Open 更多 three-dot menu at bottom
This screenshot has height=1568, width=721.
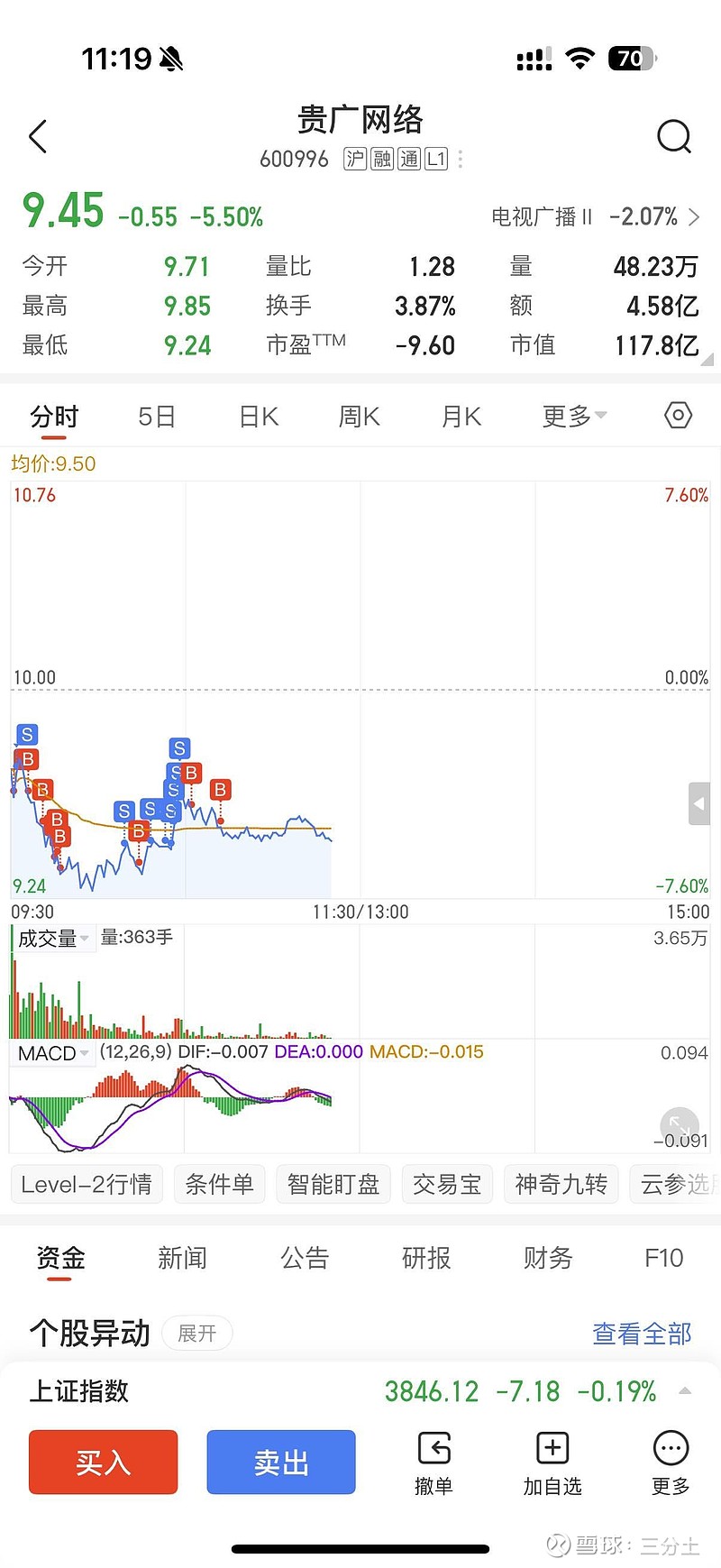671,1463
